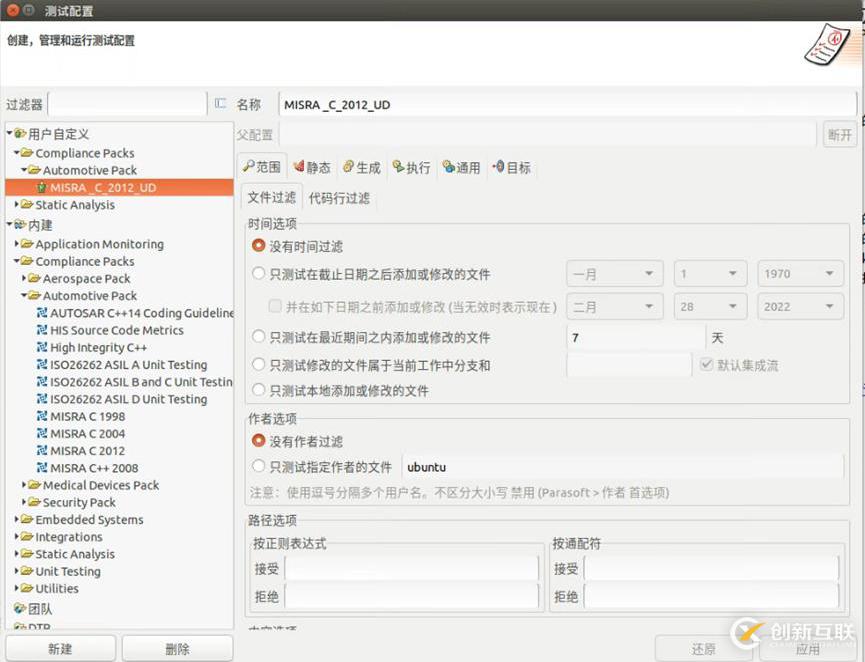Image resolution: width=865 pixels, height=662 pixels.
Task: Open the 二月 month dropdown
Action: 615,306
